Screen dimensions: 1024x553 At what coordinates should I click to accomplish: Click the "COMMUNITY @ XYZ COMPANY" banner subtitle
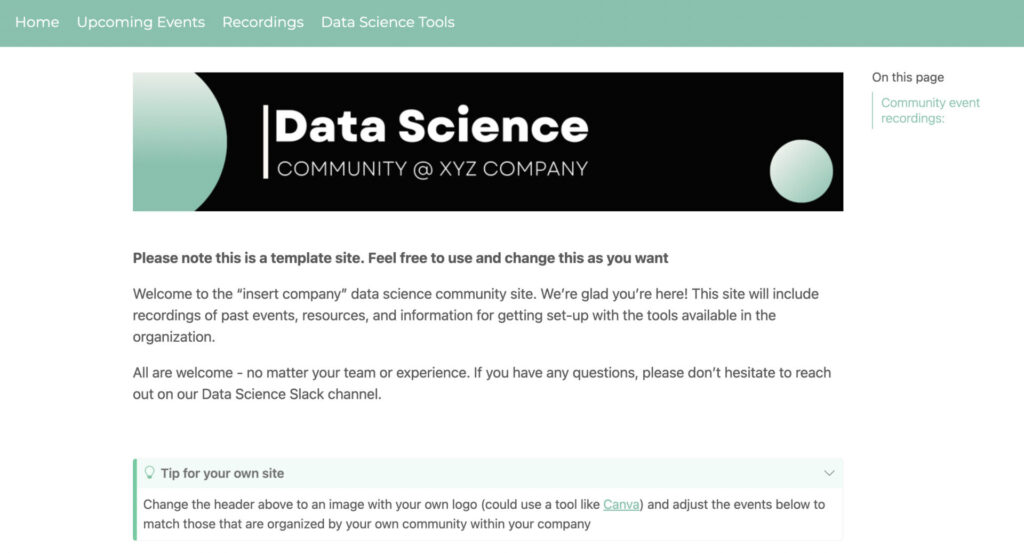point(432,169)
